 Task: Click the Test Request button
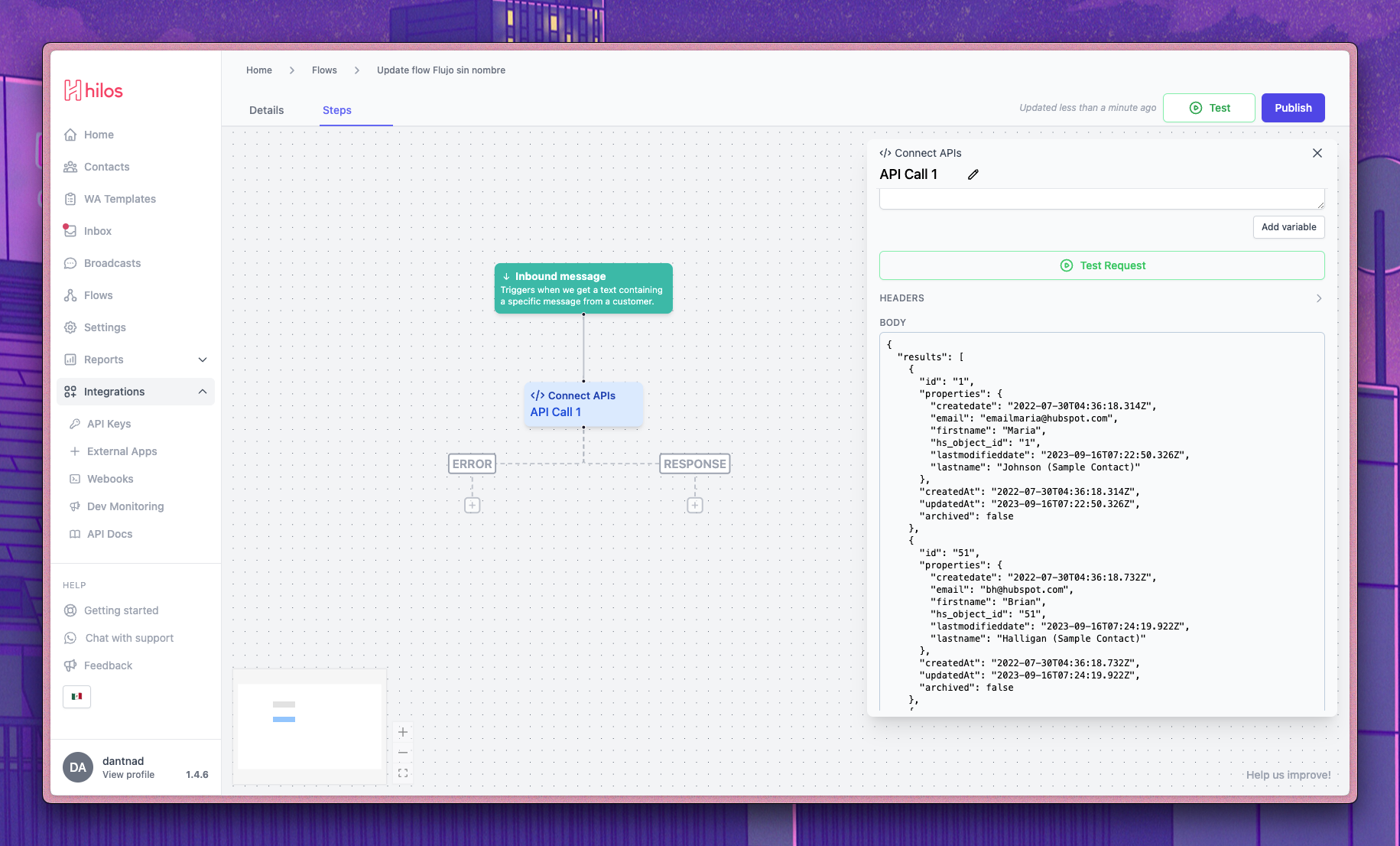point(1101,265)
